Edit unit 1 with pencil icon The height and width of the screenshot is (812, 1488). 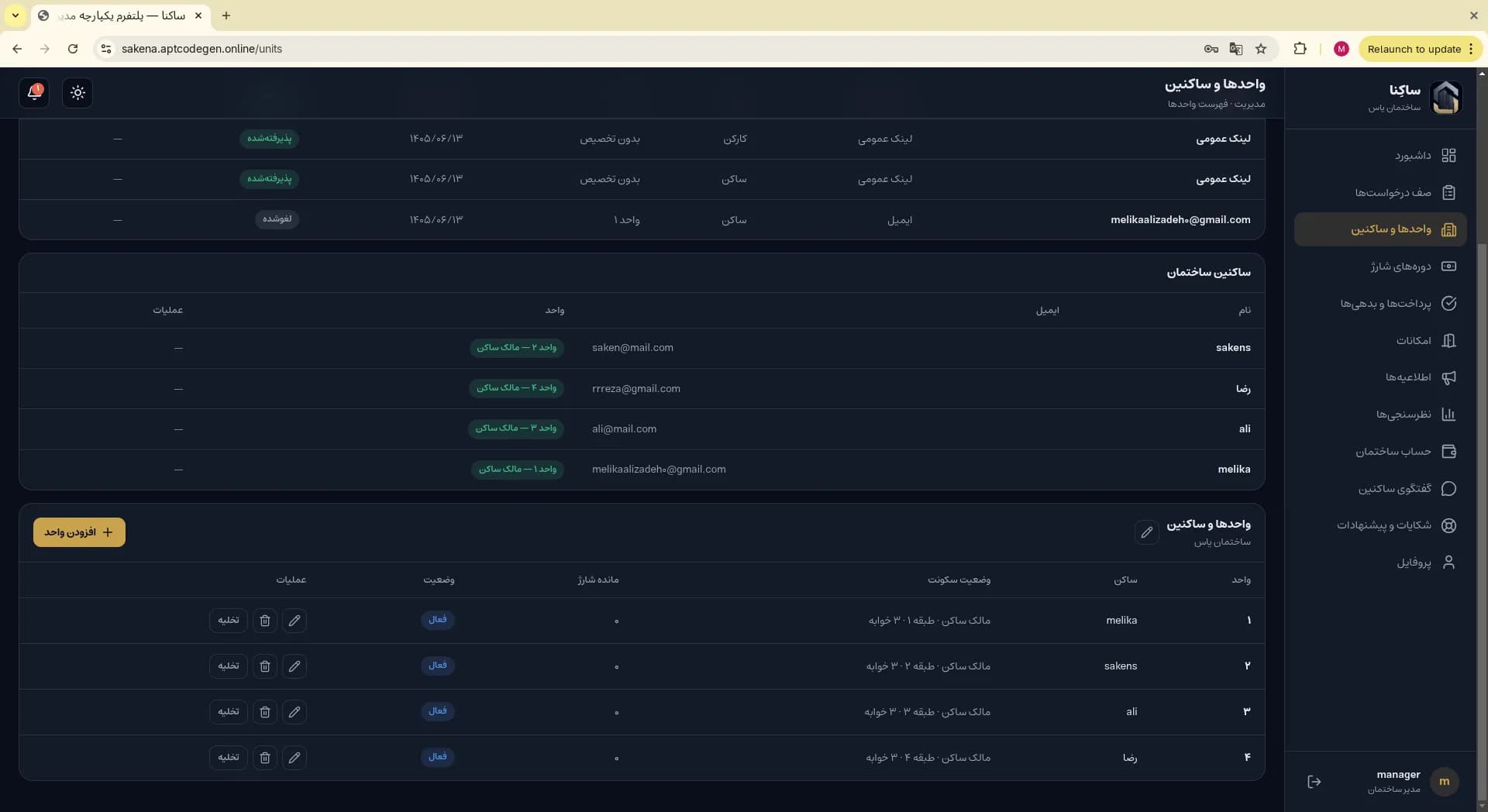[x=294, y=621]
